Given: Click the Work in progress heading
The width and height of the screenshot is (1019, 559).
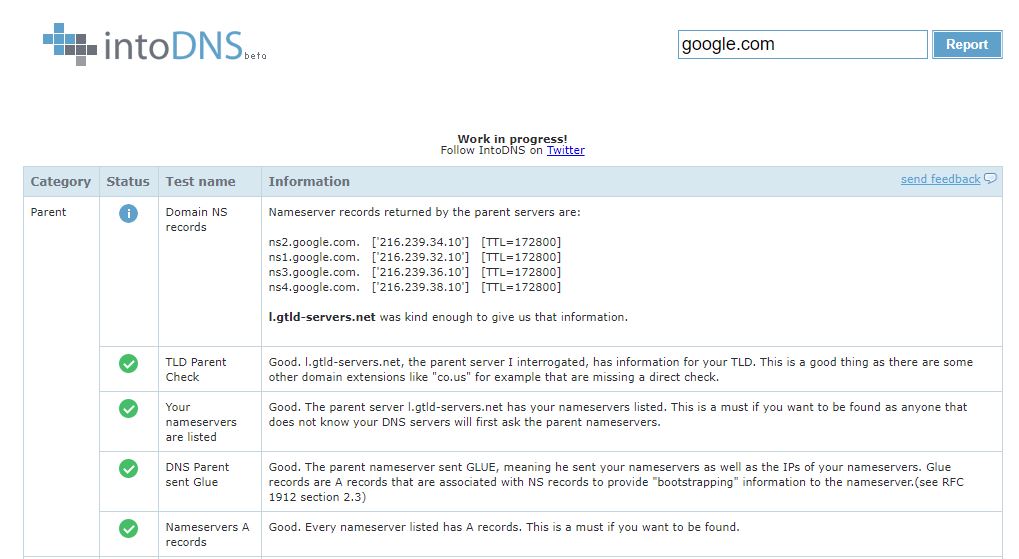Looking at the screenshot, I should coord(512,138).
